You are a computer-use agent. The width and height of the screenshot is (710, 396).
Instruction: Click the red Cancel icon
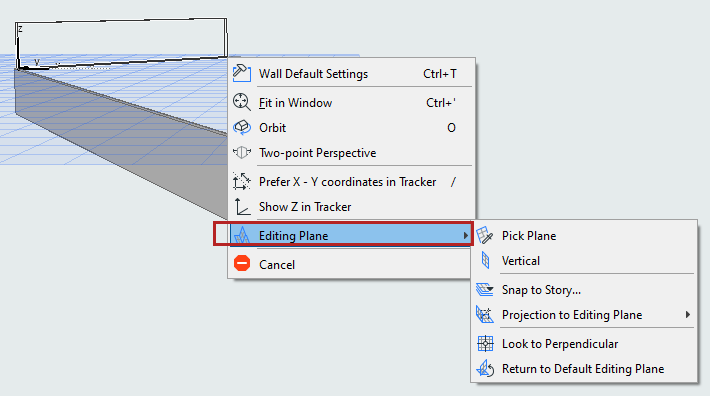[x=242, y=263]
